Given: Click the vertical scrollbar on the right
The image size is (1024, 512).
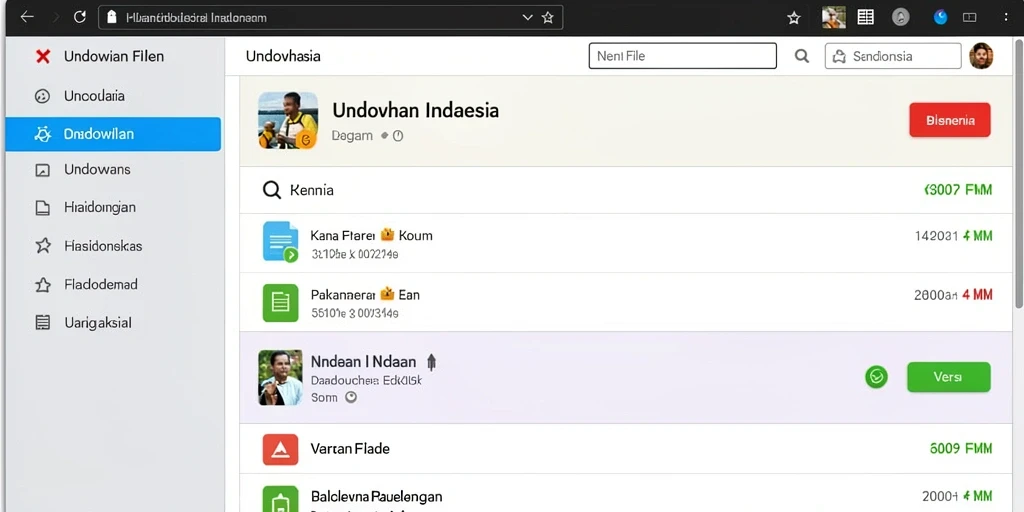Looking at the screenshot, I should pos(1019,173).
